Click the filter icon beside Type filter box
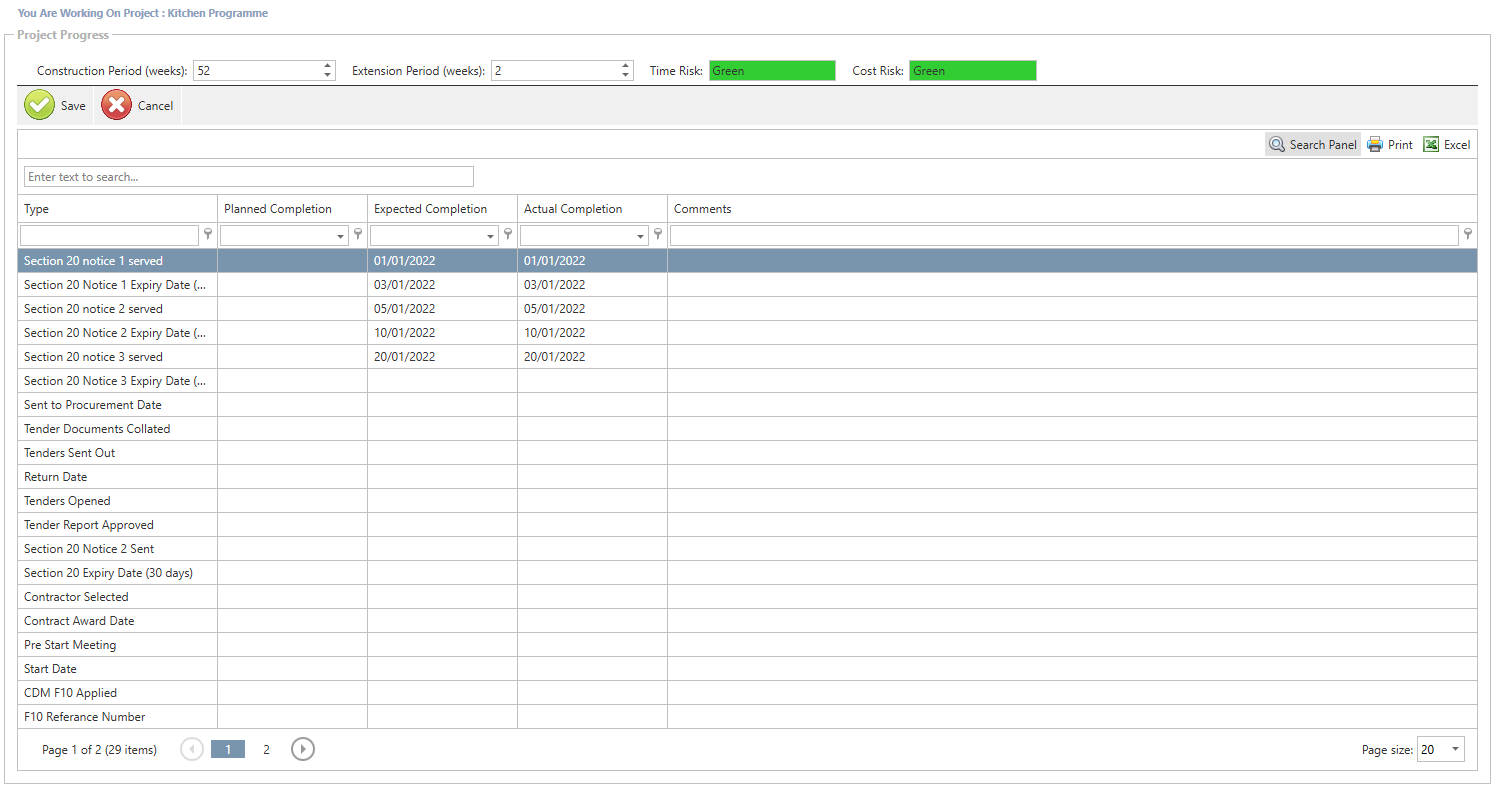 (x=208, y=235)
